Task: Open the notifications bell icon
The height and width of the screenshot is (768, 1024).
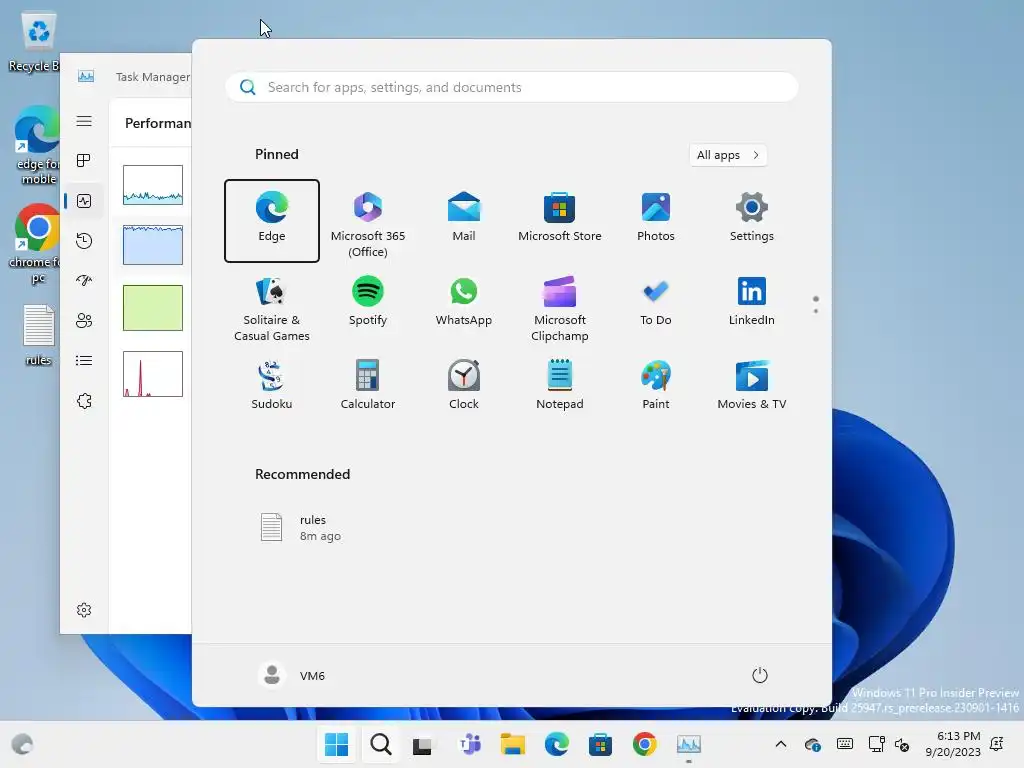Action: [x=997, y=744]
